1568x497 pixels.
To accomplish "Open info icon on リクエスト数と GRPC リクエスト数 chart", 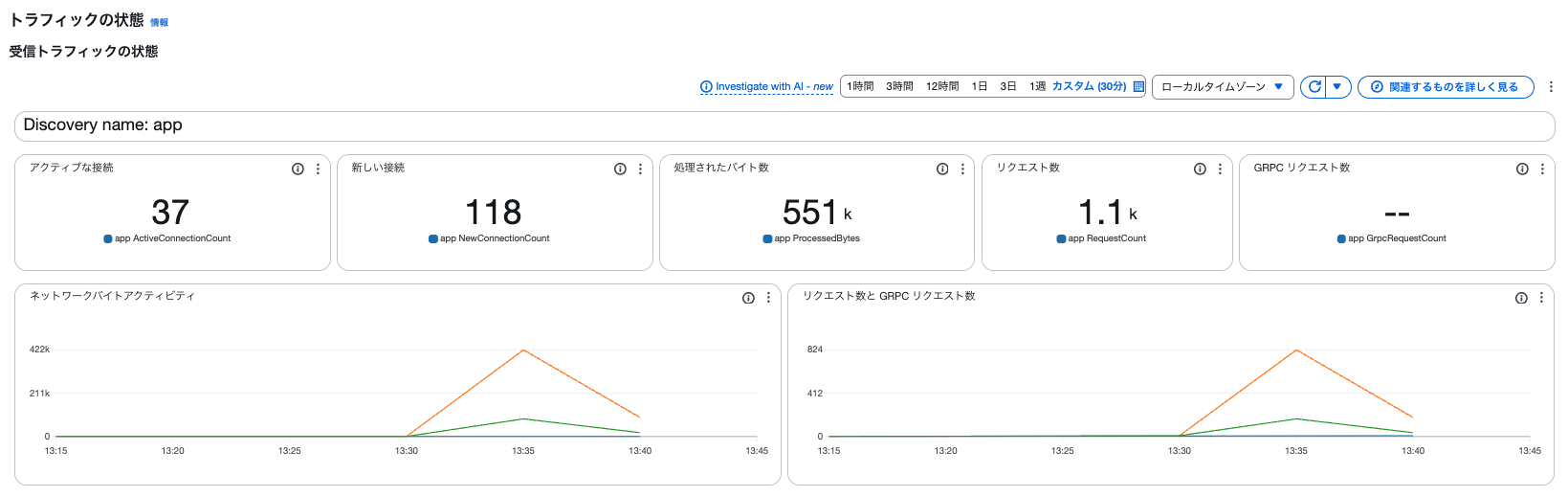I will tap(1521, 298).
